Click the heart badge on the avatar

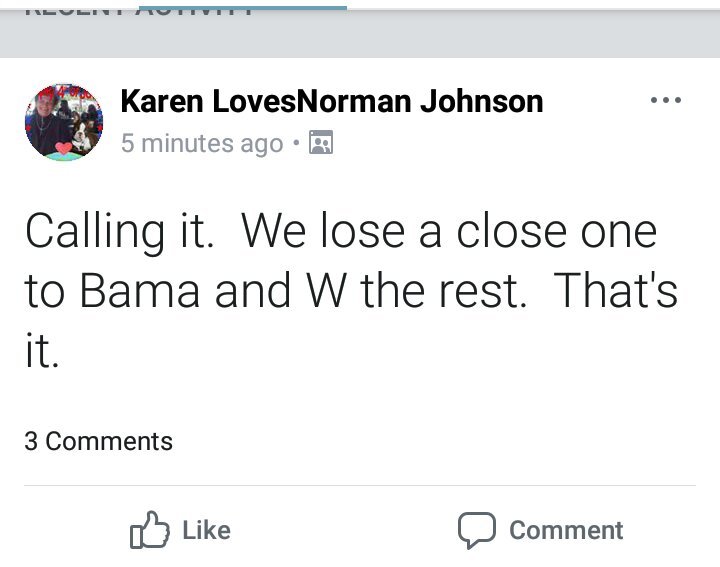[64, 150]
